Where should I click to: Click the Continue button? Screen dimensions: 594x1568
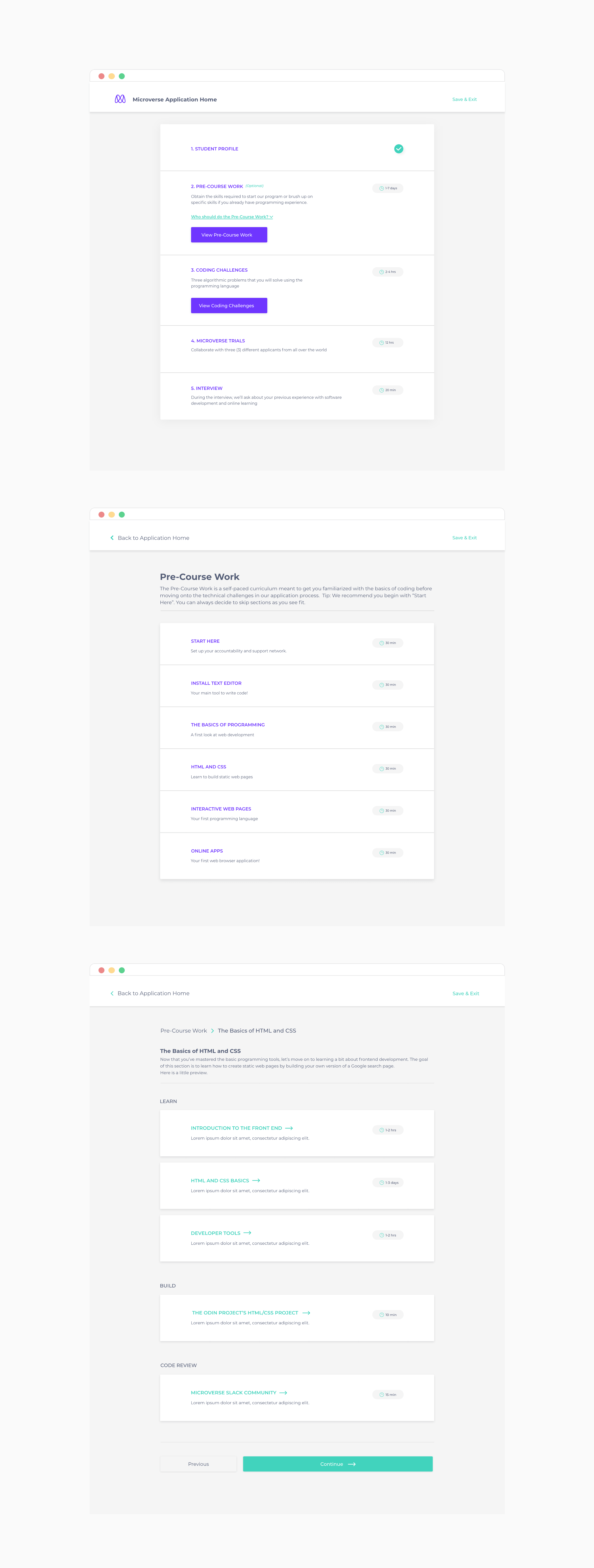coord(338,1464)
